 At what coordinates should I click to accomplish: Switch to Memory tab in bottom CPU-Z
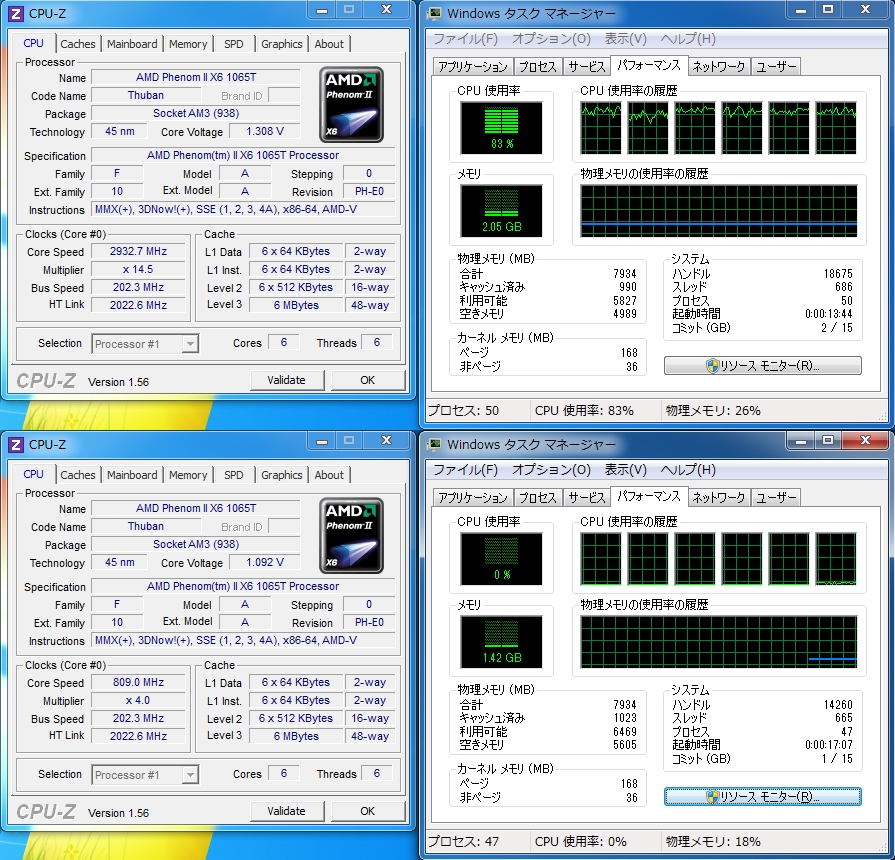(188, 475)
